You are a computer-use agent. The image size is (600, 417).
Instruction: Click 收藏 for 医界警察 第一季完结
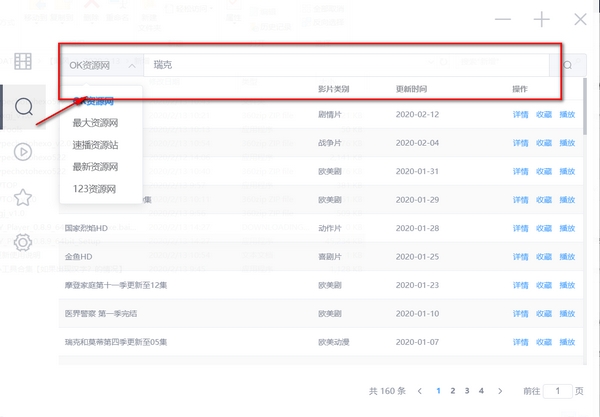tap(544, 314)
